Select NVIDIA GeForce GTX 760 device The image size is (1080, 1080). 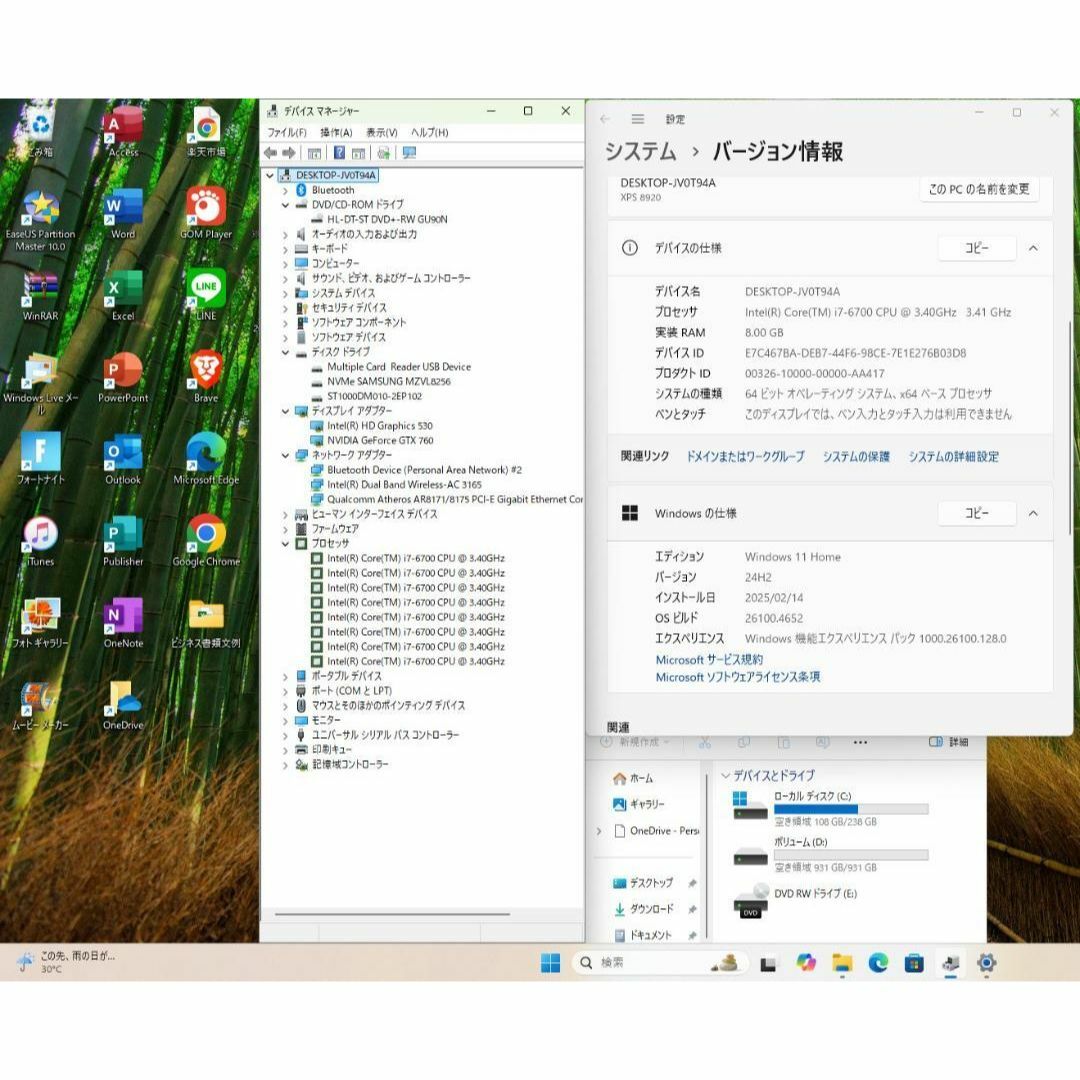(x=380, y=441)
